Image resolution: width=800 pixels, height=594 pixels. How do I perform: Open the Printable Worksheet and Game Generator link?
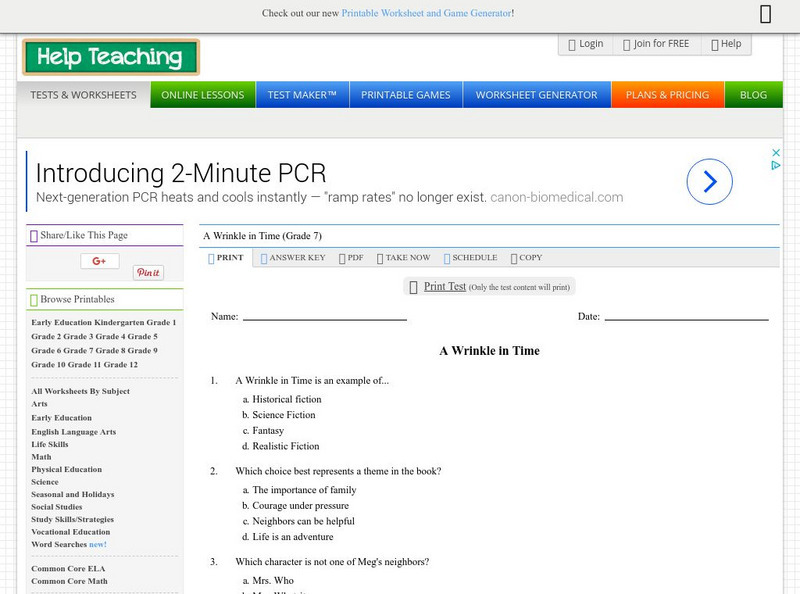tap(427, 13)
